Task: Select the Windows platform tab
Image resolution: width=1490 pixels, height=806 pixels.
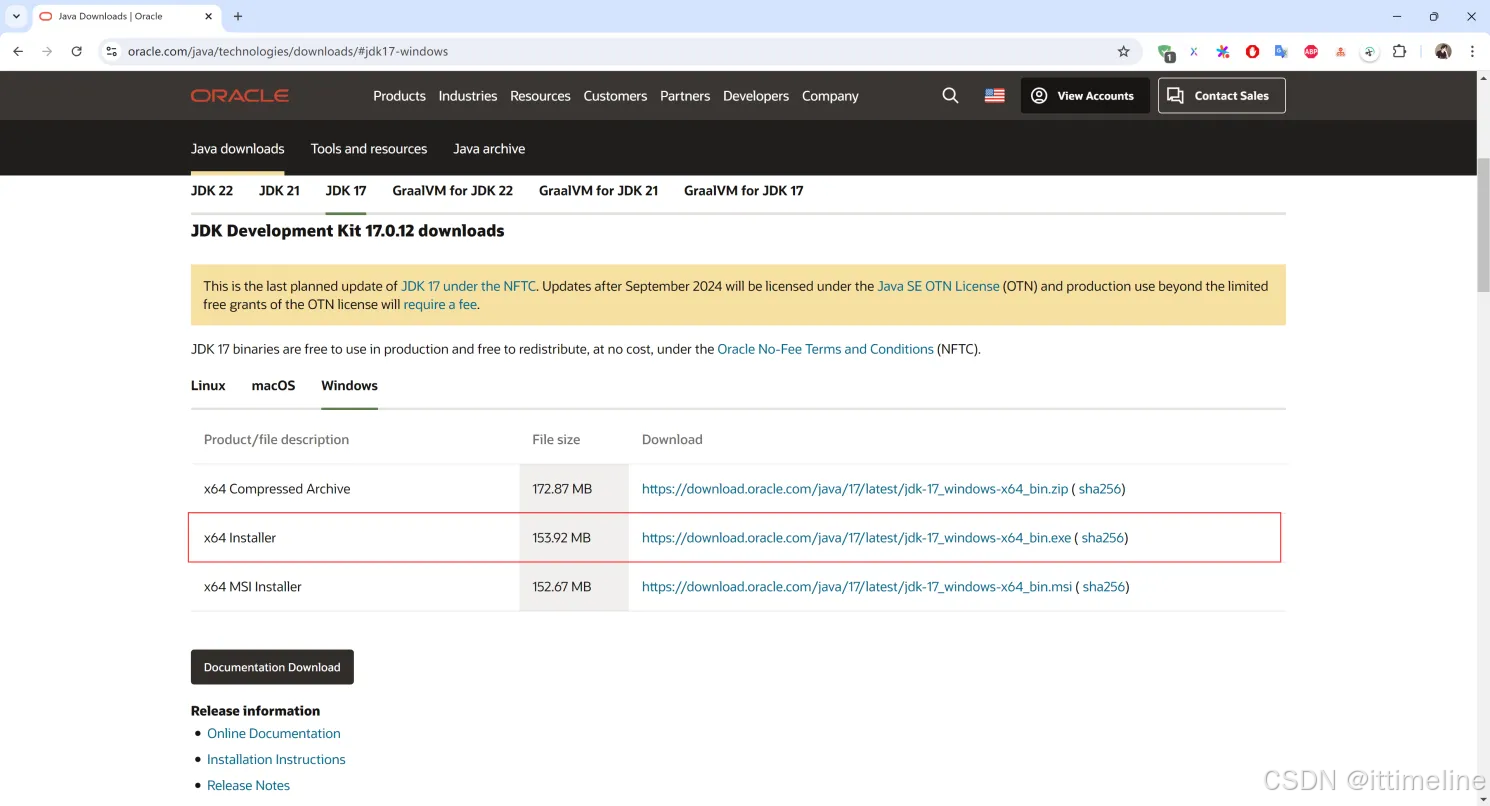Action: (349, 385)
